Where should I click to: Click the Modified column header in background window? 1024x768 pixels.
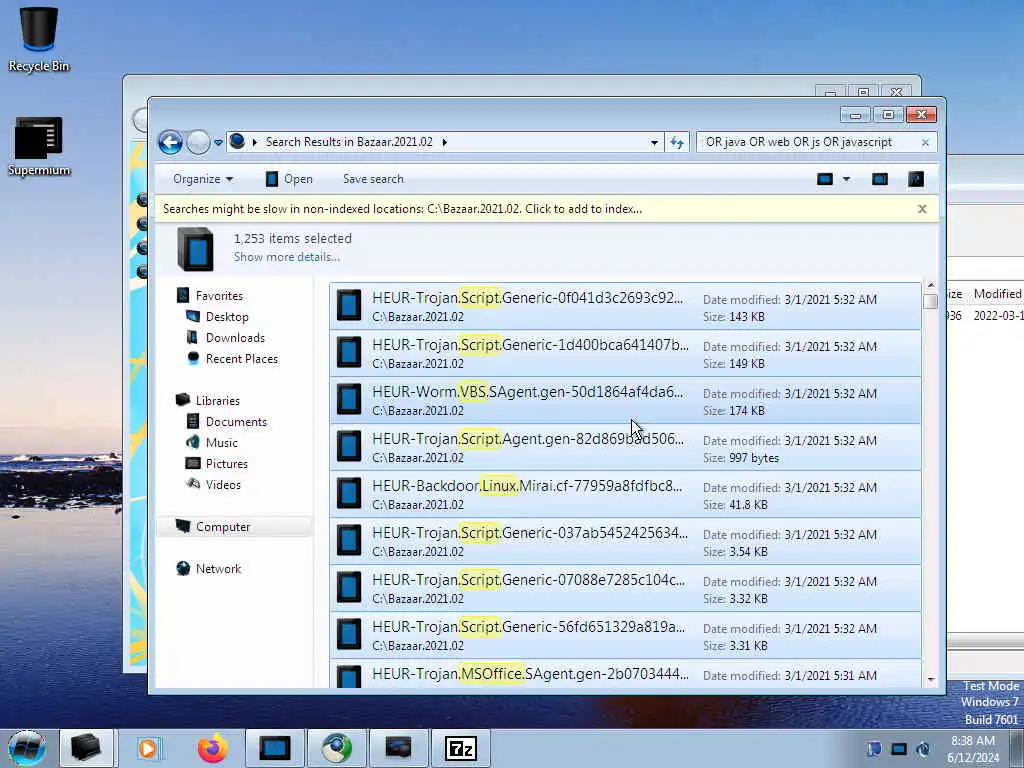pos(997,294)
